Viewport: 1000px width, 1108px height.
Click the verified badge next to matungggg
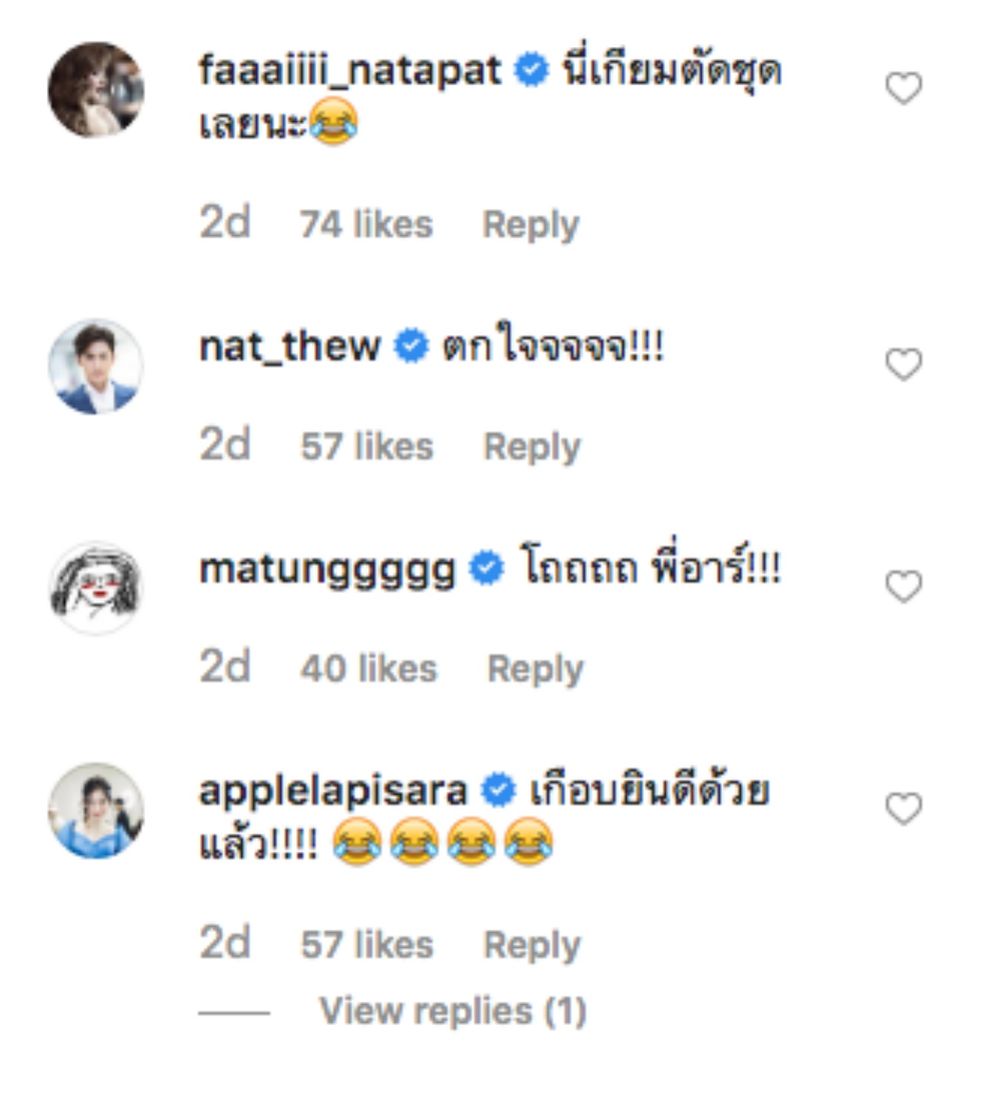(x=487, y=568)
